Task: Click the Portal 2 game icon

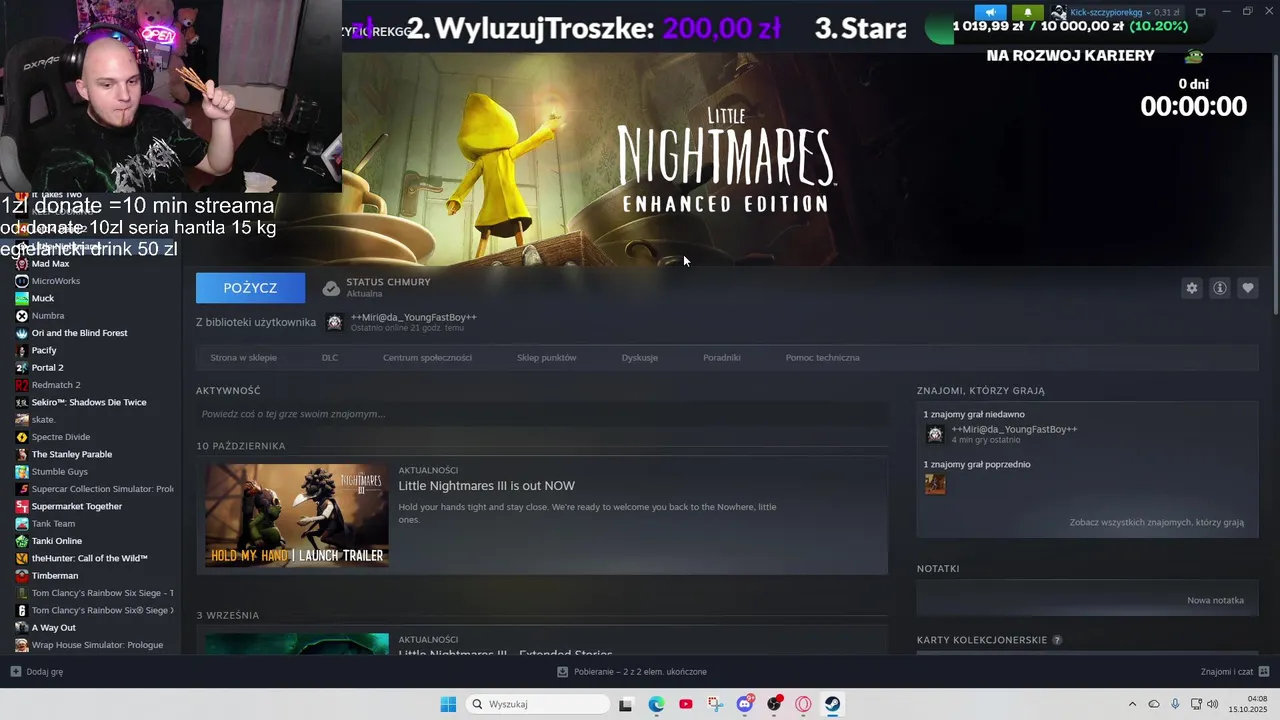Action: point(22,368)
